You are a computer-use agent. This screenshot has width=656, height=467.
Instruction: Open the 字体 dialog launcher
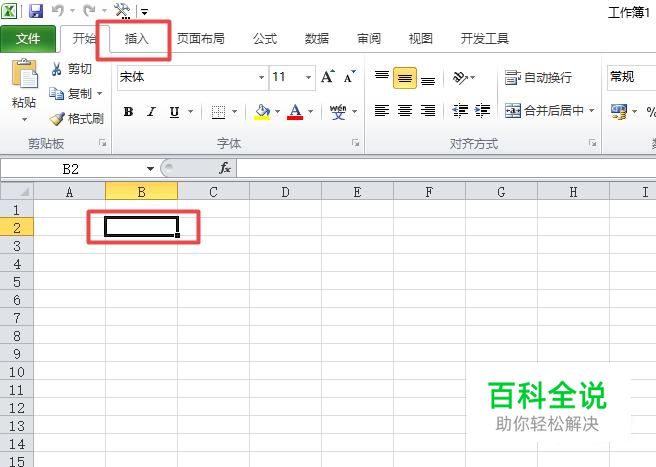coord(356,143)
